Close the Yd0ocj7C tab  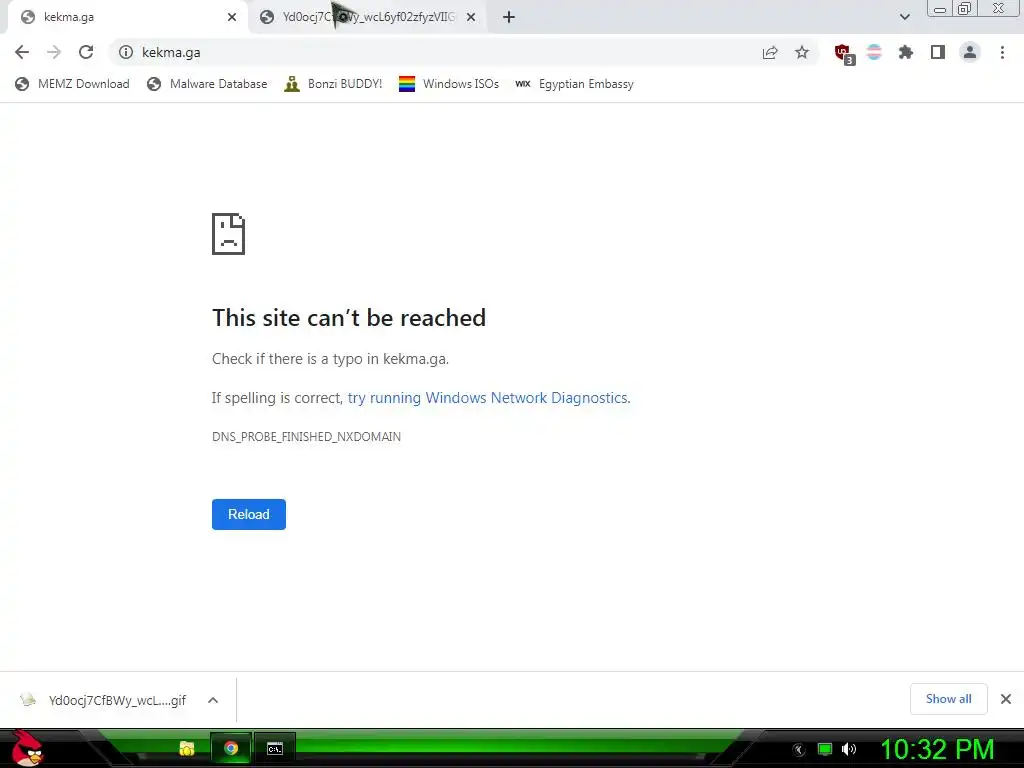(471, 17)
